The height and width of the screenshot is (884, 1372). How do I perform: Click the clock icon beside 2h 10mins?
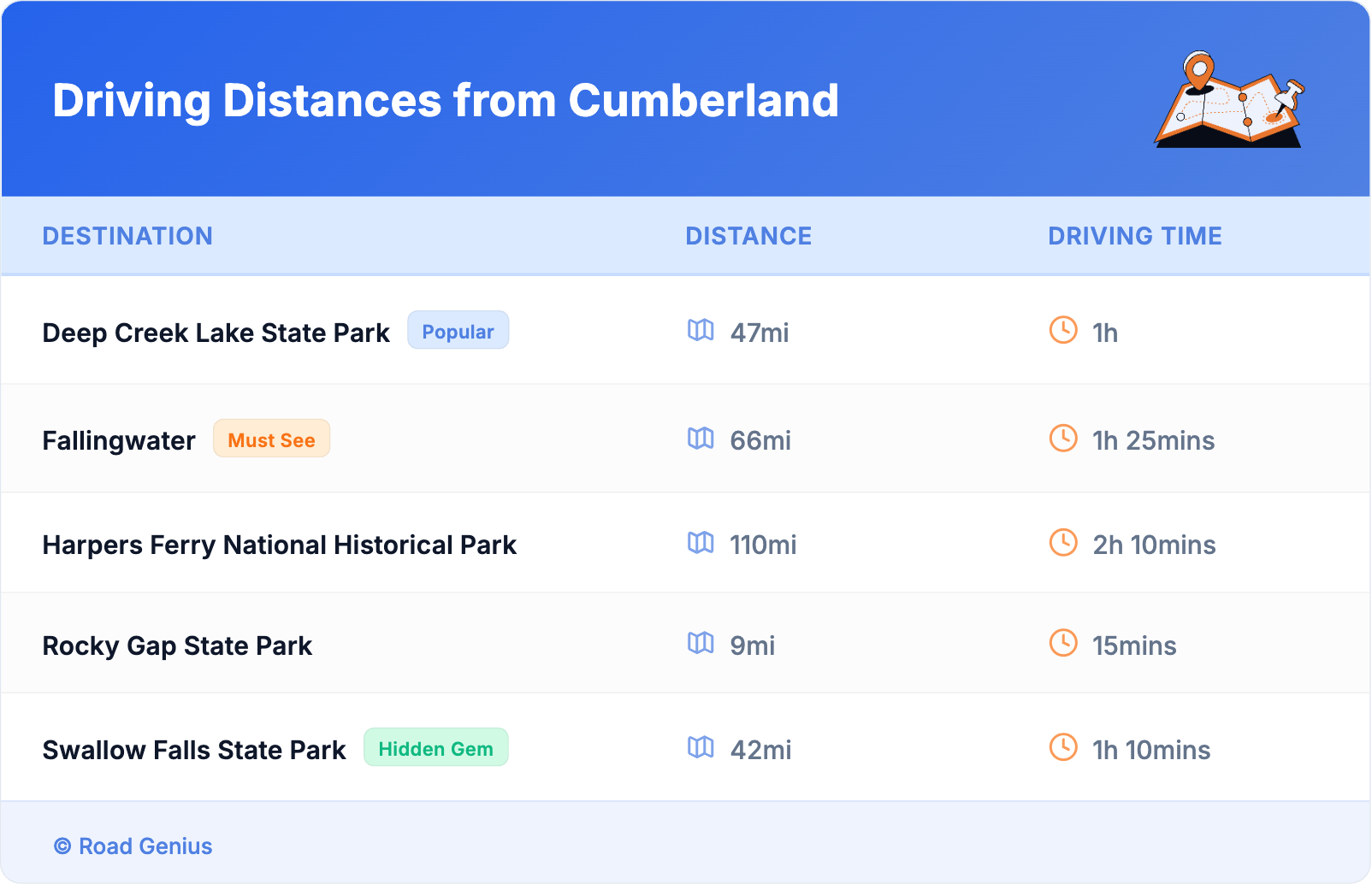[1063, 543]
